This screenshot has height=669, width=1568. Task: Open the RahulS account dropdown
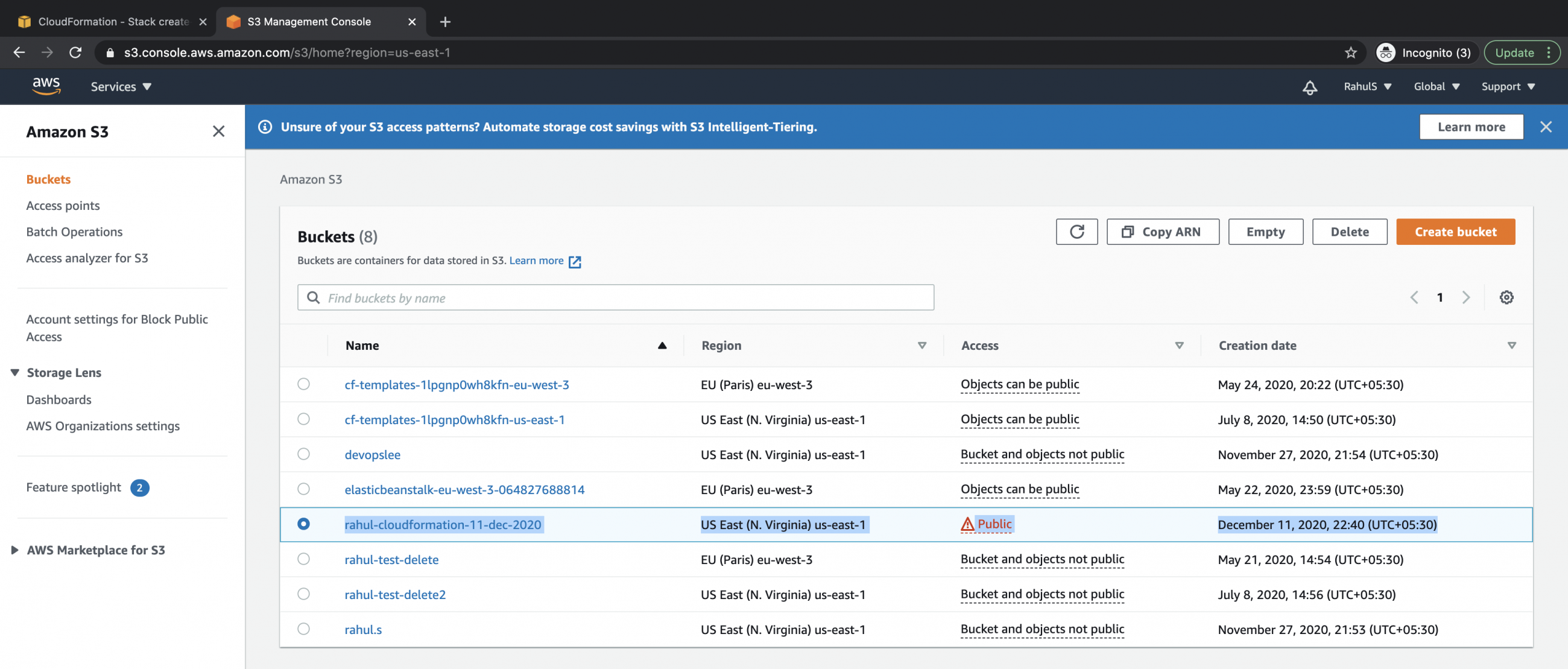pyautogui.click(x=1367, y=87)
